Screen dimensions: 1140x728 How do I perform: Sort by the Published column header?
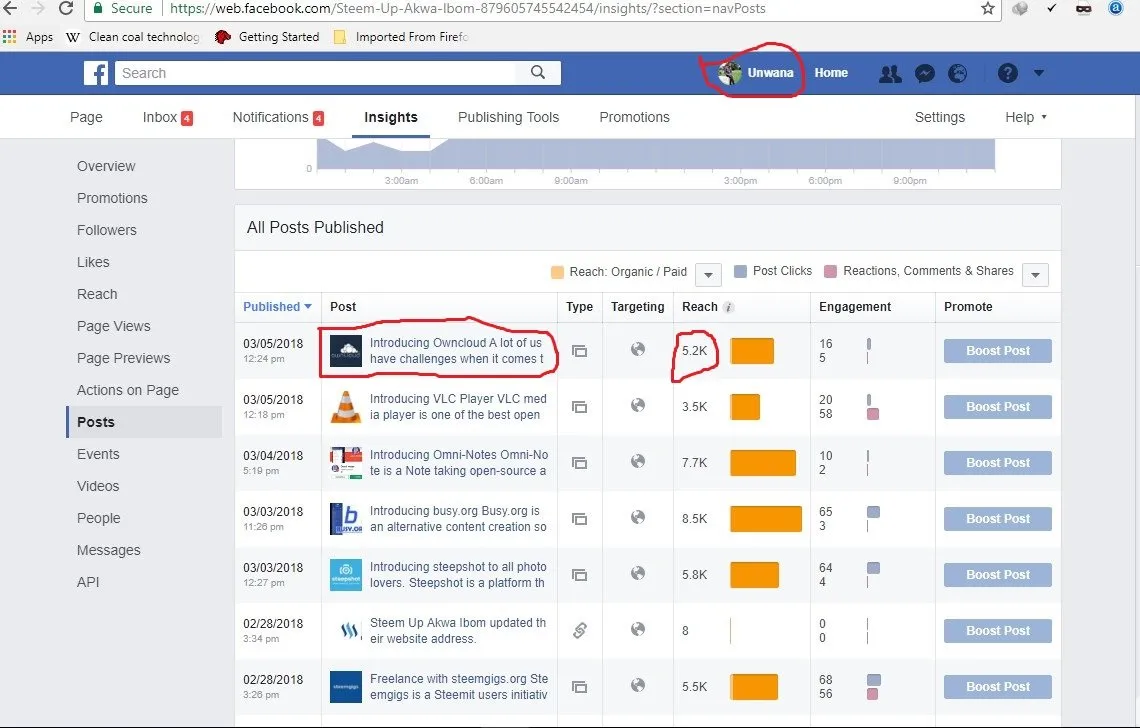(x=277, y=306)
